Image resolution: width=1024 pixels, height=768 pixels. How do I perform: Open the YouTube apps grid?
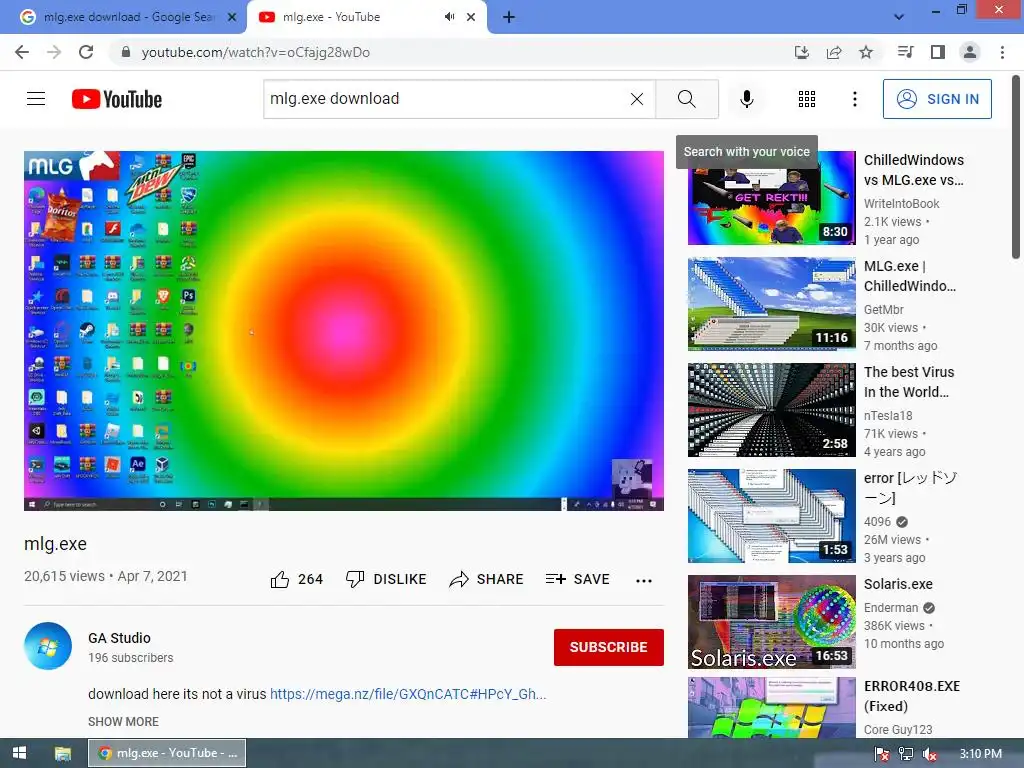coord(807,99)
